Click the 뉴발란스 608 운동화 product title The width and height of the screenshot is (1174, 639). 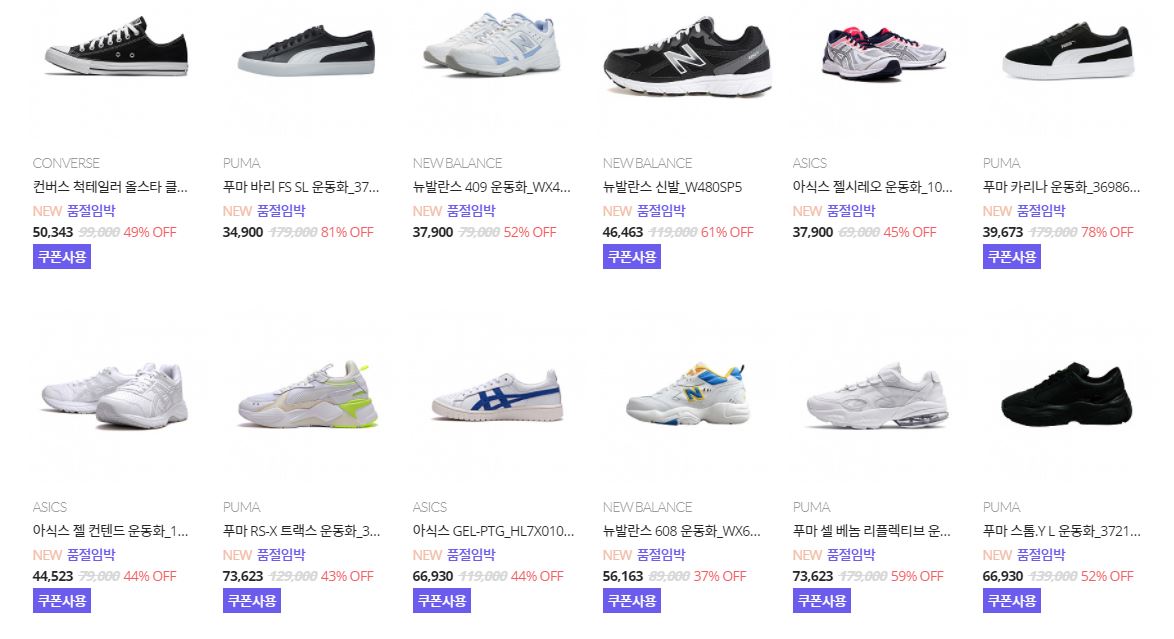pos(681,530)
